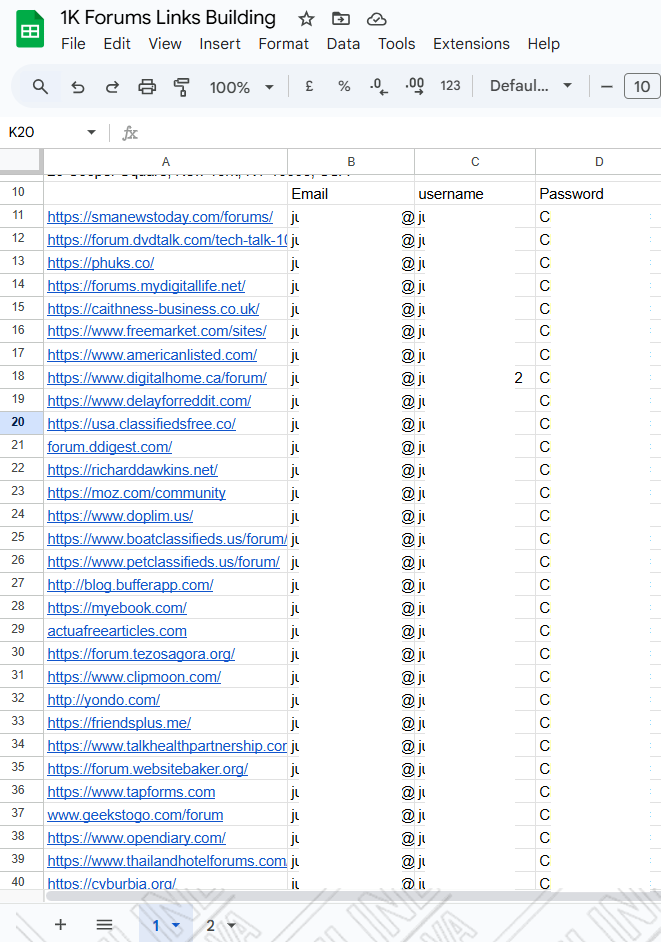Open the smanewstoday.com forums link
The width and height of the screenshot is (661, 942).
[x=160, y=217]
